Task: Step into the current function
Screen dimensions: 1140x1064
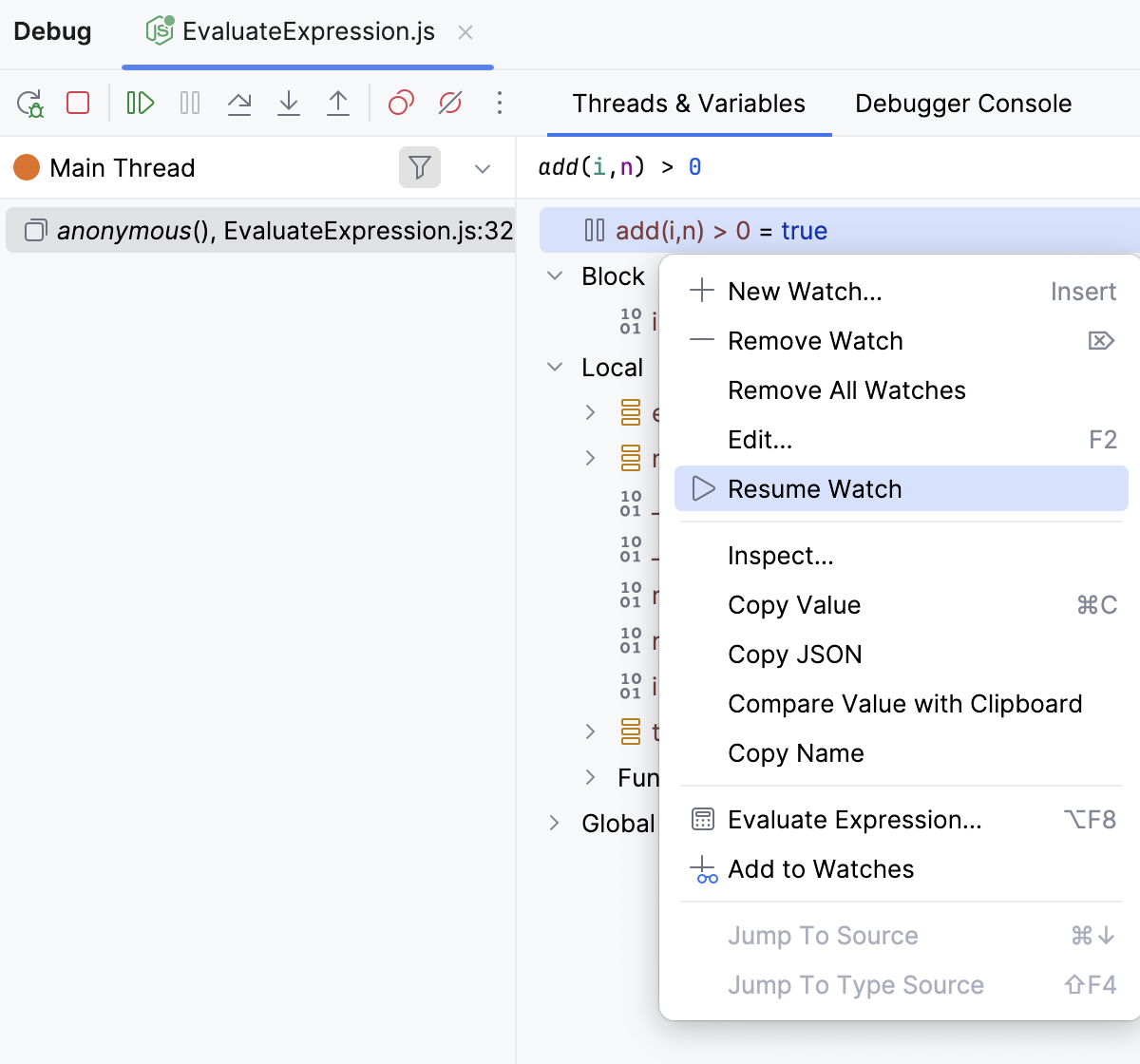Action: pos(289,103)
